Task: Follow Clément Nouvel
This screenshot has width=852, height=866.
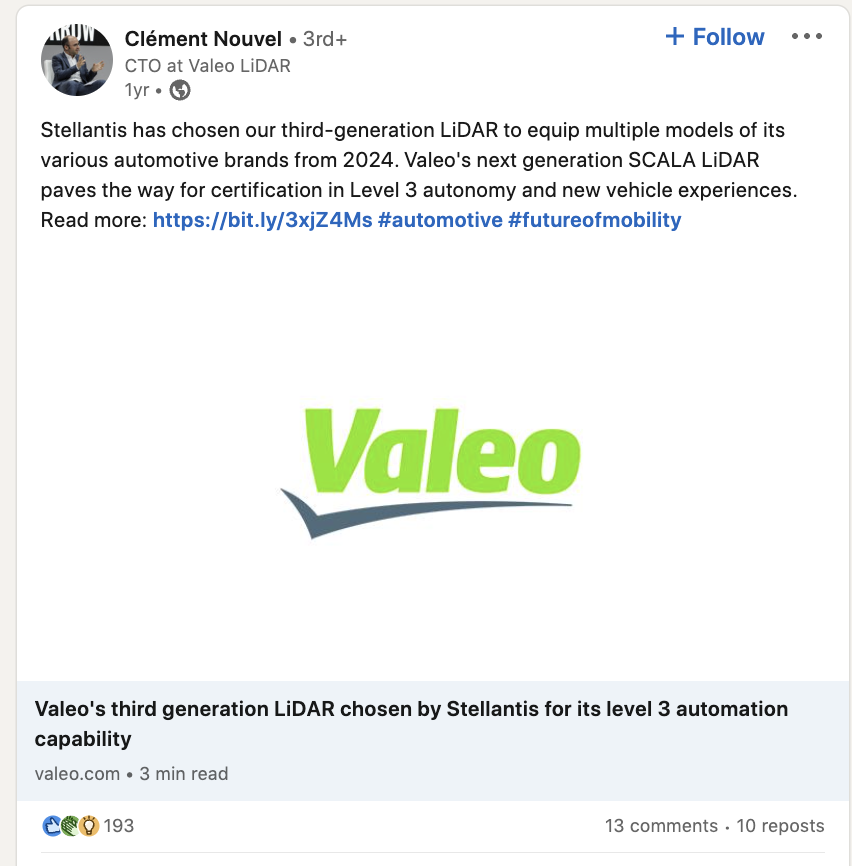Action: (x=714, y=37)
